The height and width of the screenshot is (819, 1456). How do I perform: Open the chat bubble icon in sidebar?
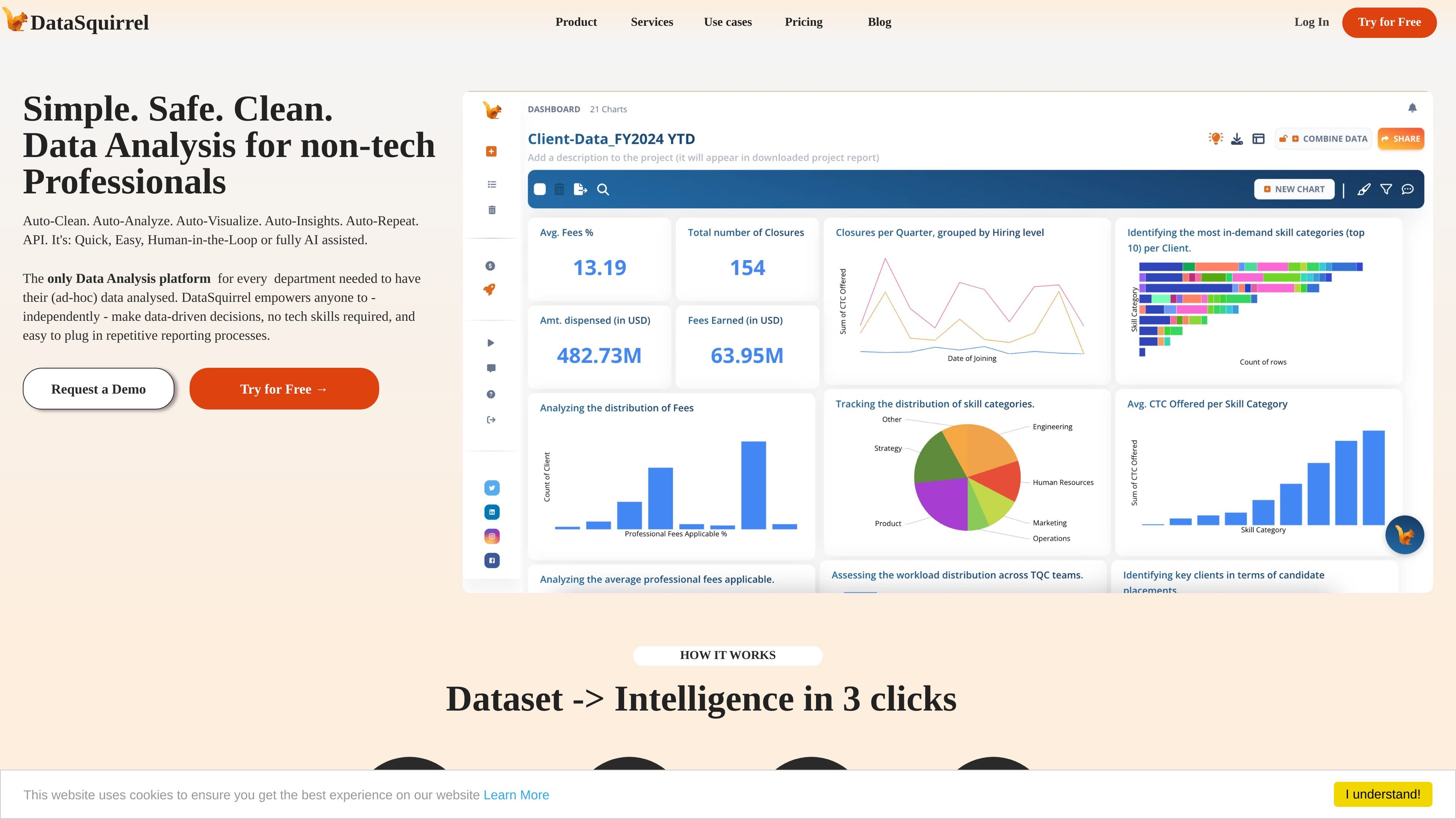(x=491, y=369)
